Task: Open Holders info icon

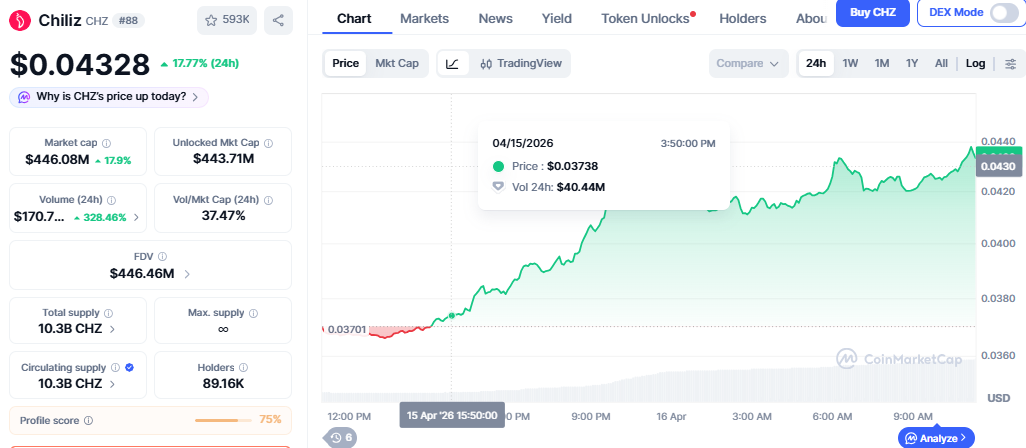Action: [243, 368]
